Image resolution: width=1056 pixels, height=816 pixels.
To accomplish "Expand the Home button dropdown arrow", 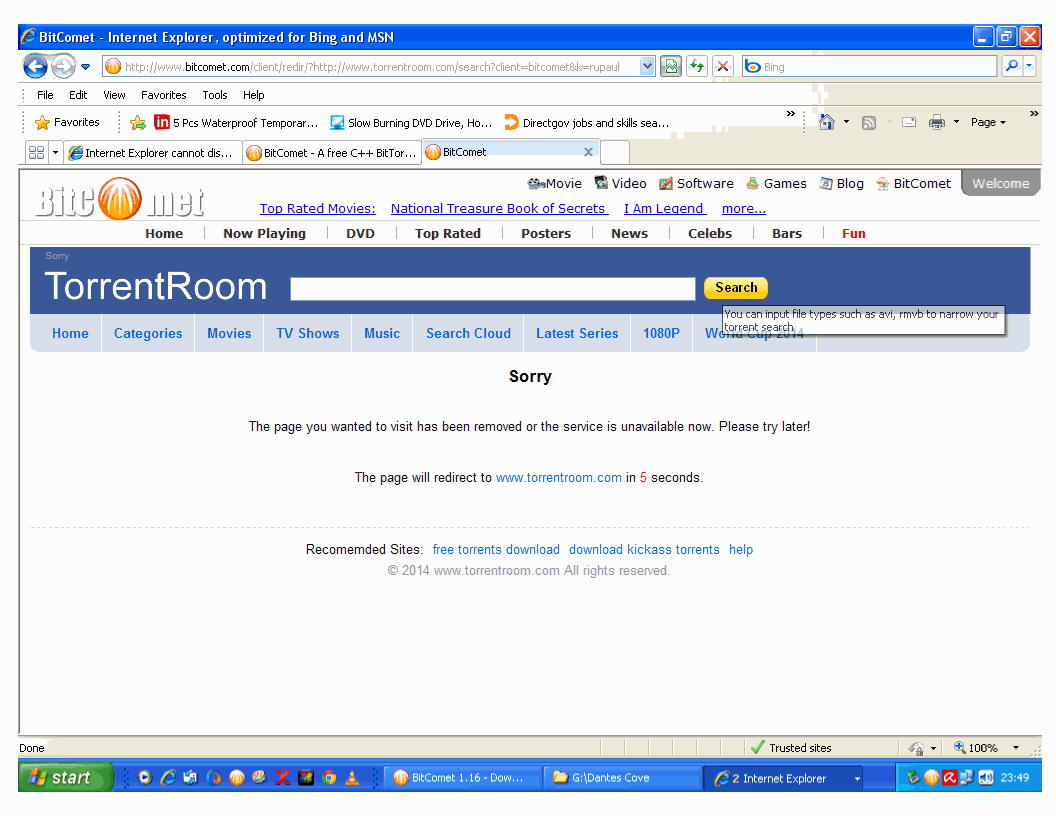I will (x=846, y=122).
